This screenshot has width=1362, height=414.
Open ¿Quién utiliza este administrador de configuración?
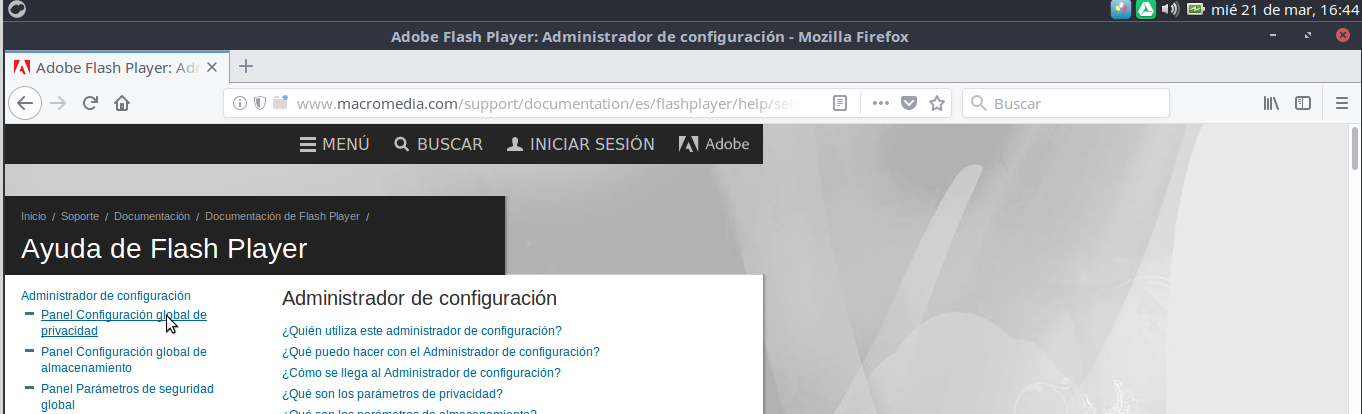coord(422,331)
